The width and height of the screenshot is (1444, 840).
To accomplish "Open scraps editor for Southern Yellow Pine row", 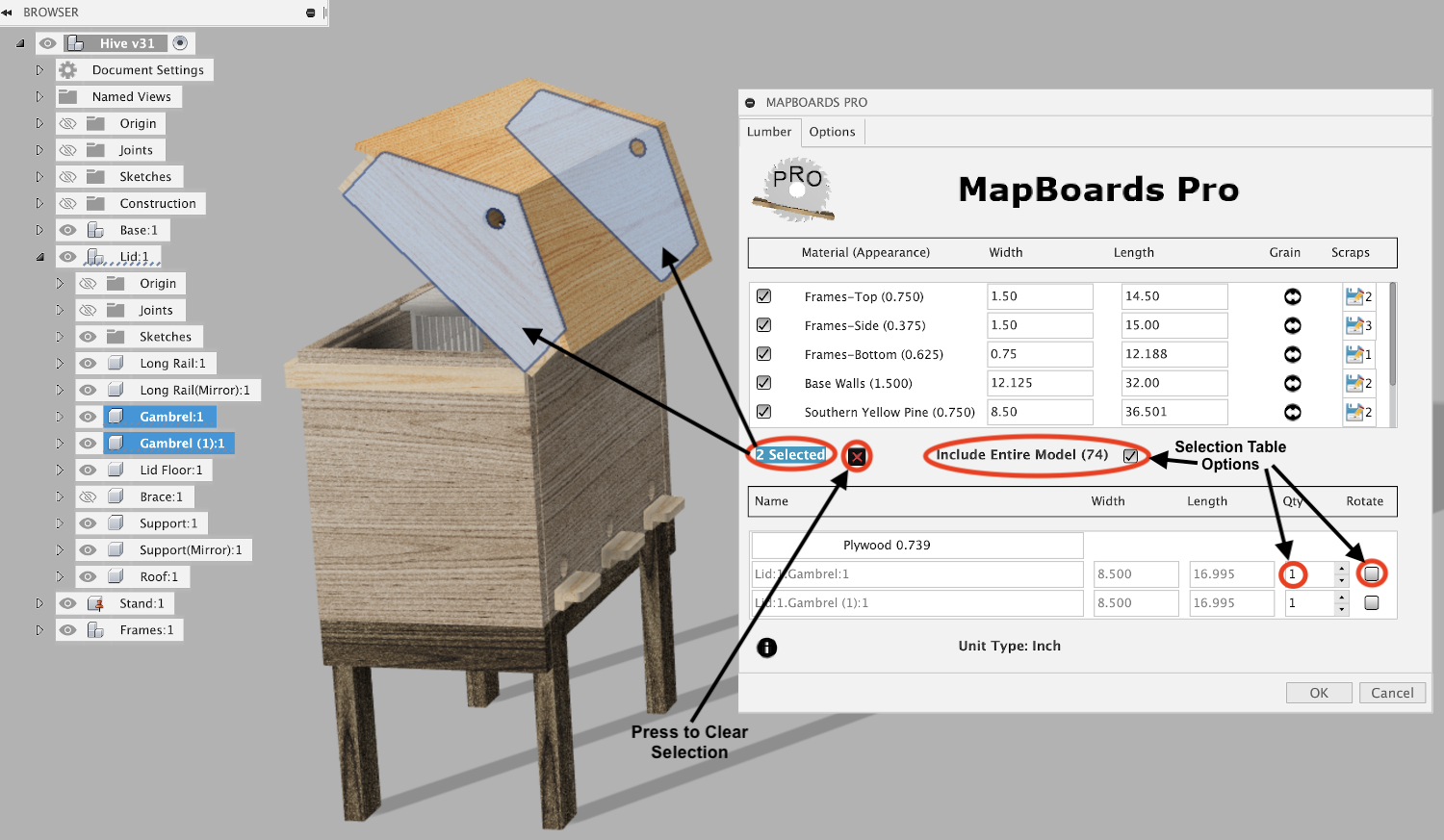I will [1358, 412].
